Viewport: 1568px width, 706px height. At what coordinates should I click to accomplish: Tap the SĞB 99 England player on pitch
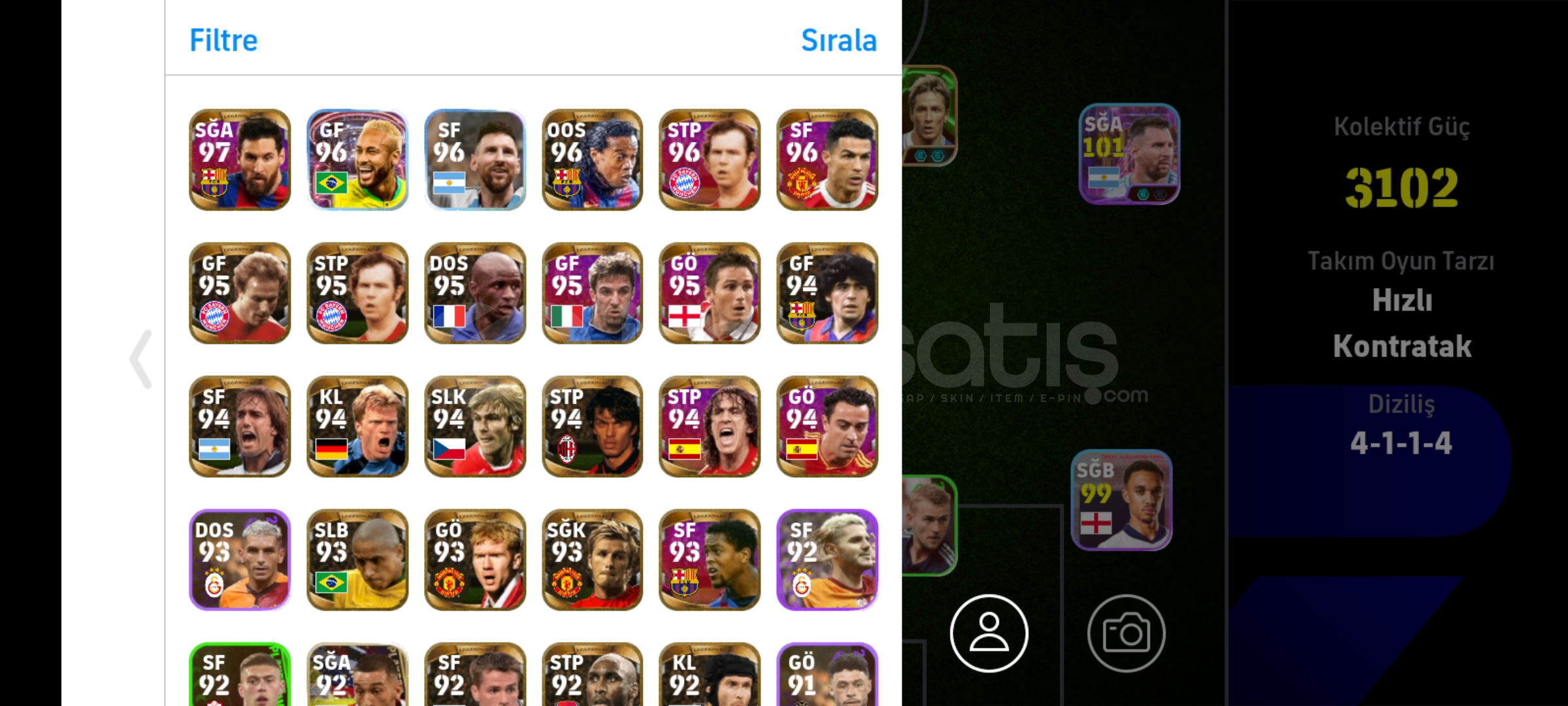click(1121, 500)
